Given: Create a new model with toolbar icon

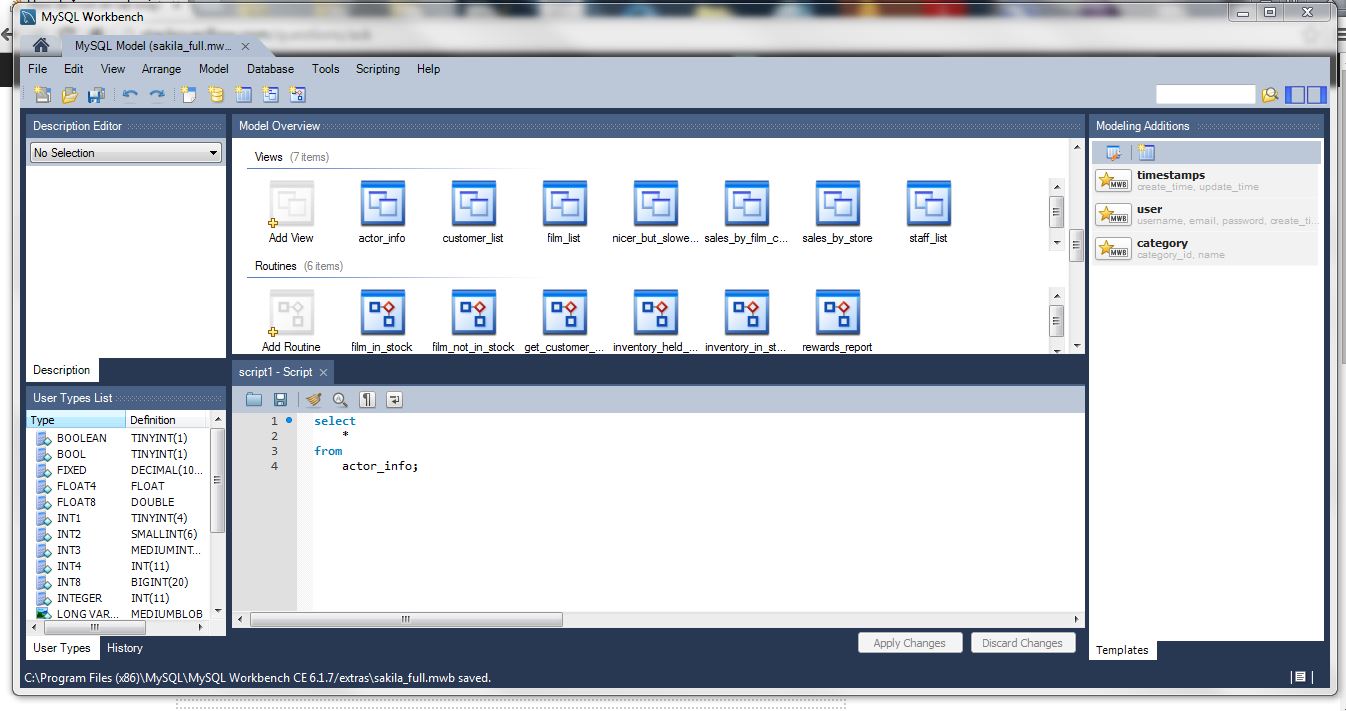Looking at the screenshot, I should click(42, 95).
